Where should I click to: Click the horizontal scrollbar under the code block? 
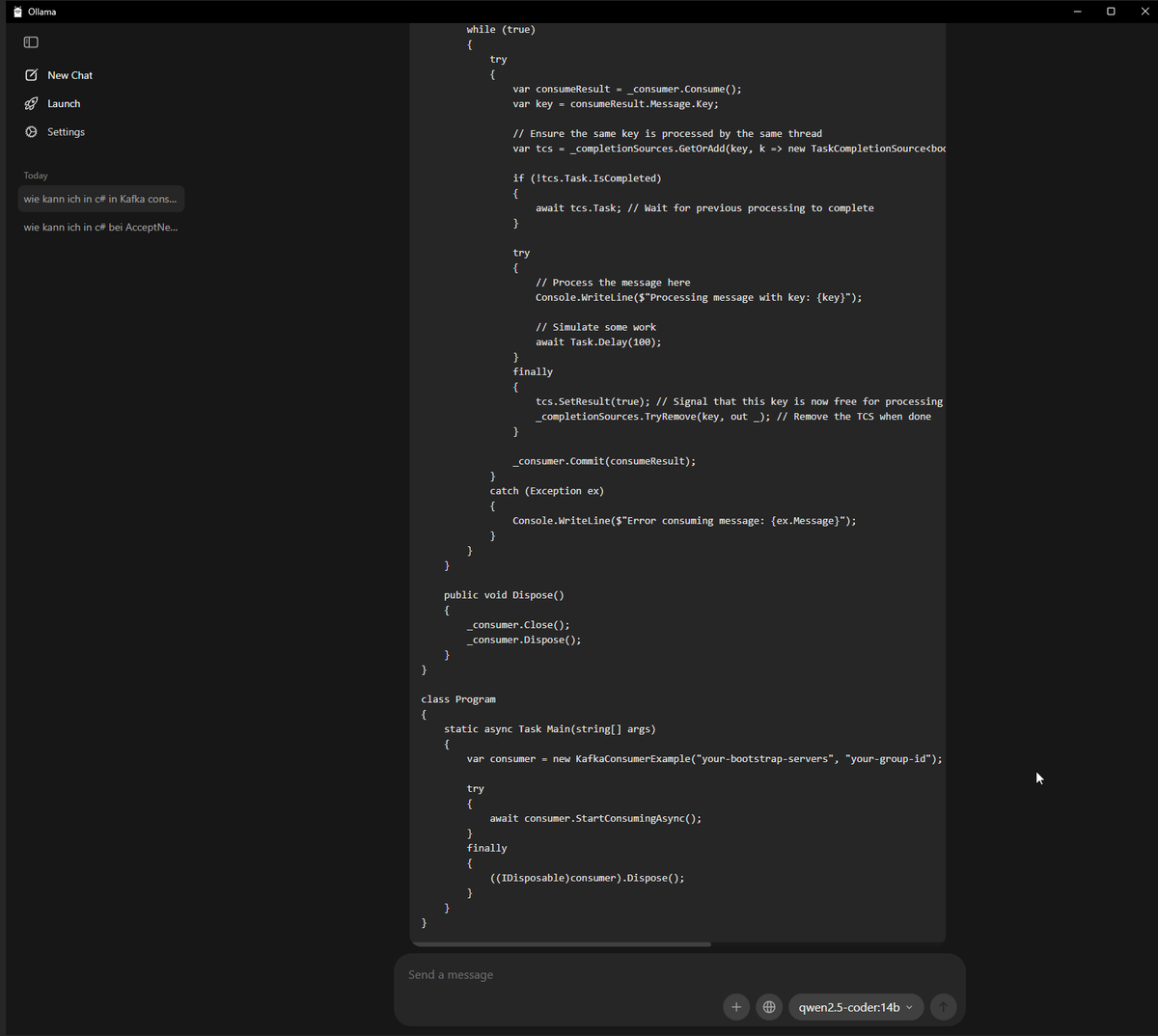563,944
